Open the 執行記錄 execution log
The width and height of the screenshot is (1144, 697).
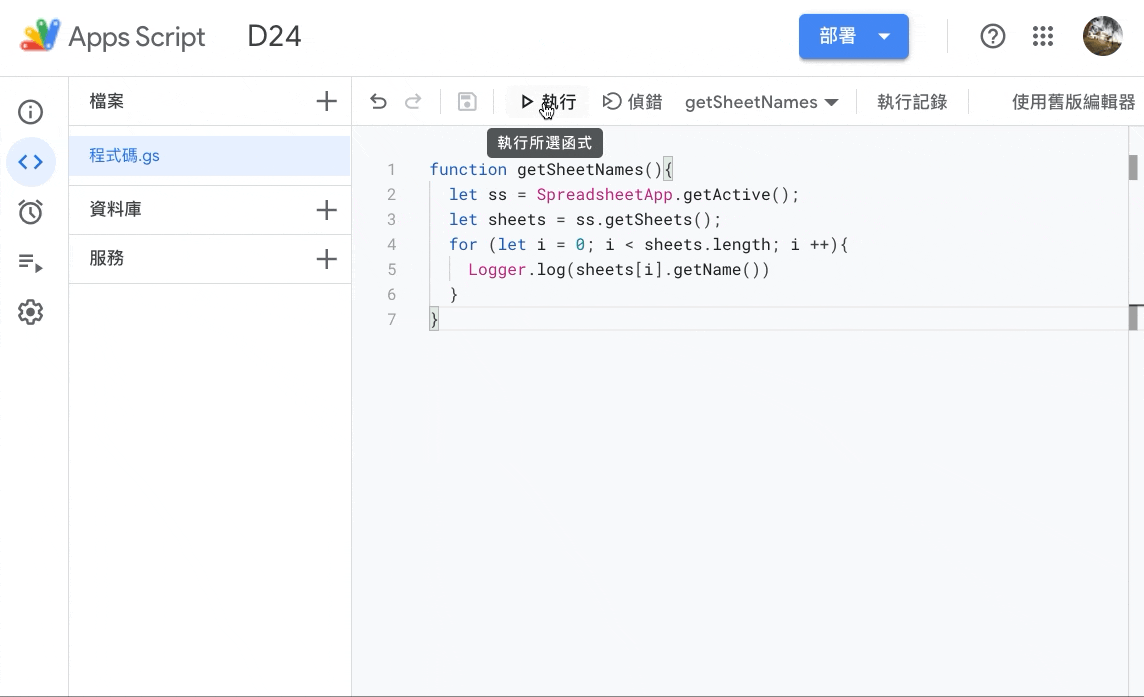pos(911,102)
